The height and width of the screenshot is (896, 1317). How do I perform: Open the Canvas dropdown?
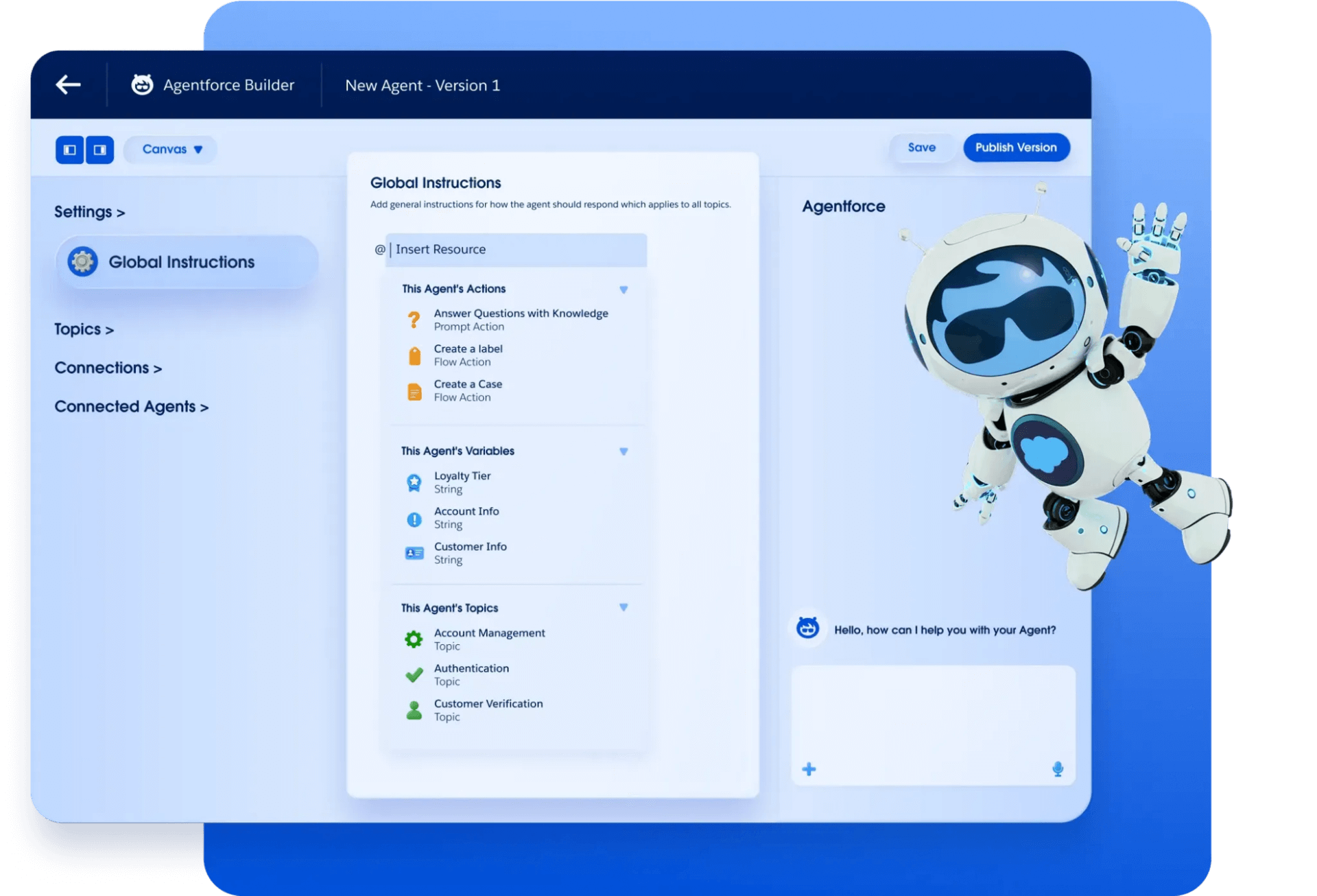pos(169,149)
